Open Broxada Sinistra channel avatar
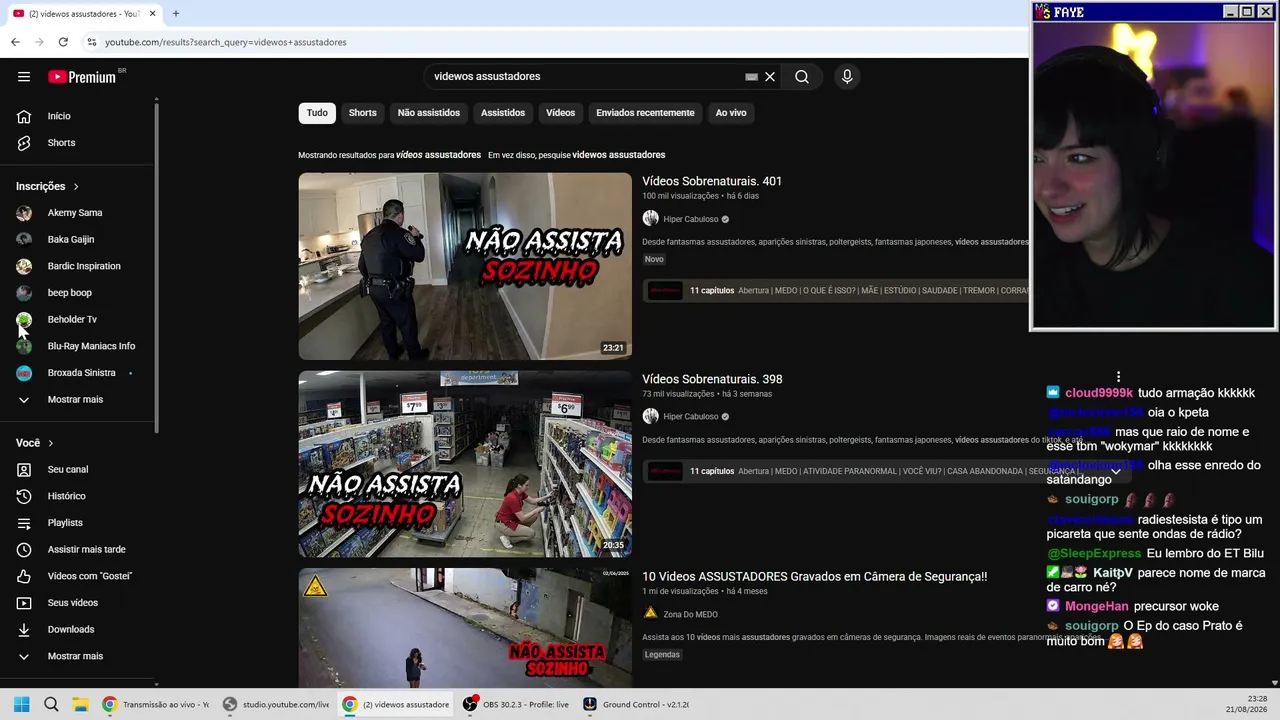Viewport: 1280px width, 720px height. coord(24,373)
